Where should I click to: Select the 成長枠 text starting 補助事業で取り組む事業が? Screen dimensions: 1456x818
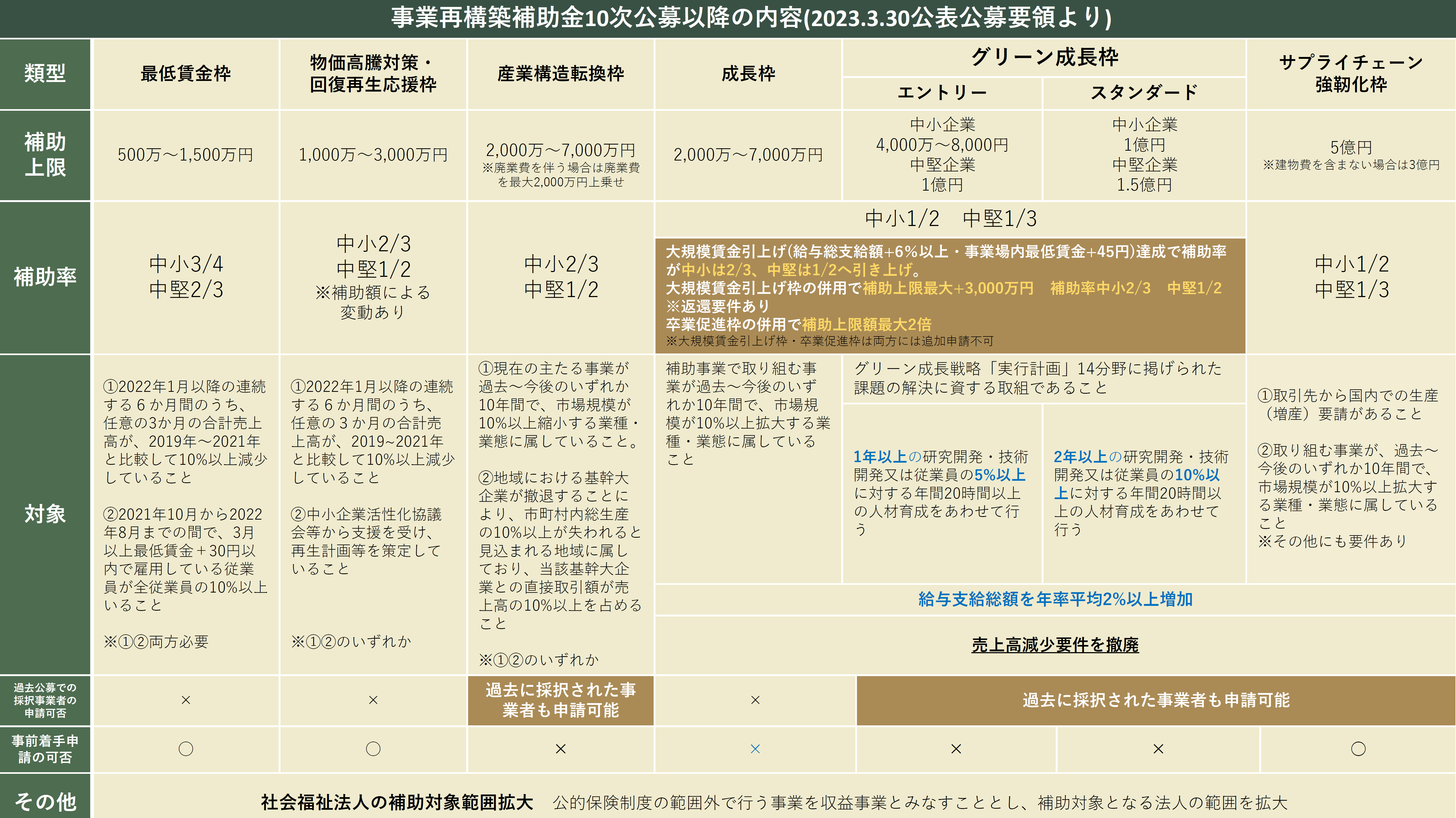click(x=748, y=414)
